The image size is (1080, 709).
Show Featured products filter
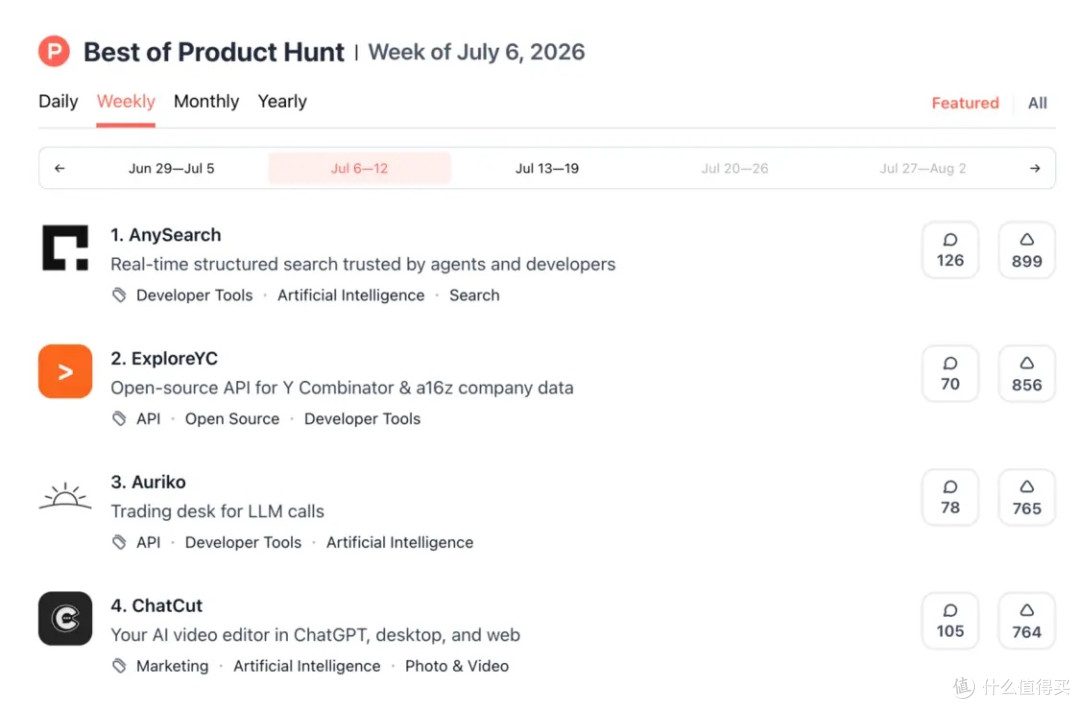[x=965, y=103]
